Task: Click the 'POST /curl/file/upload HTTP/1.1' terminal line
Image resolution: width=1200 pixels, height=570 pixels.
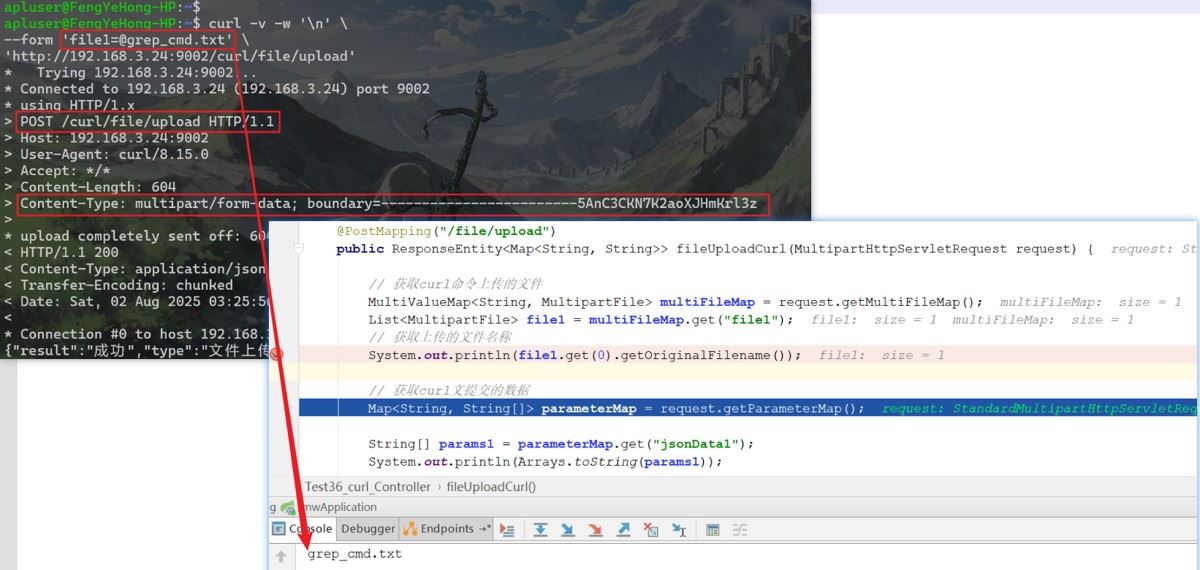Action: [x=148, y=122]
